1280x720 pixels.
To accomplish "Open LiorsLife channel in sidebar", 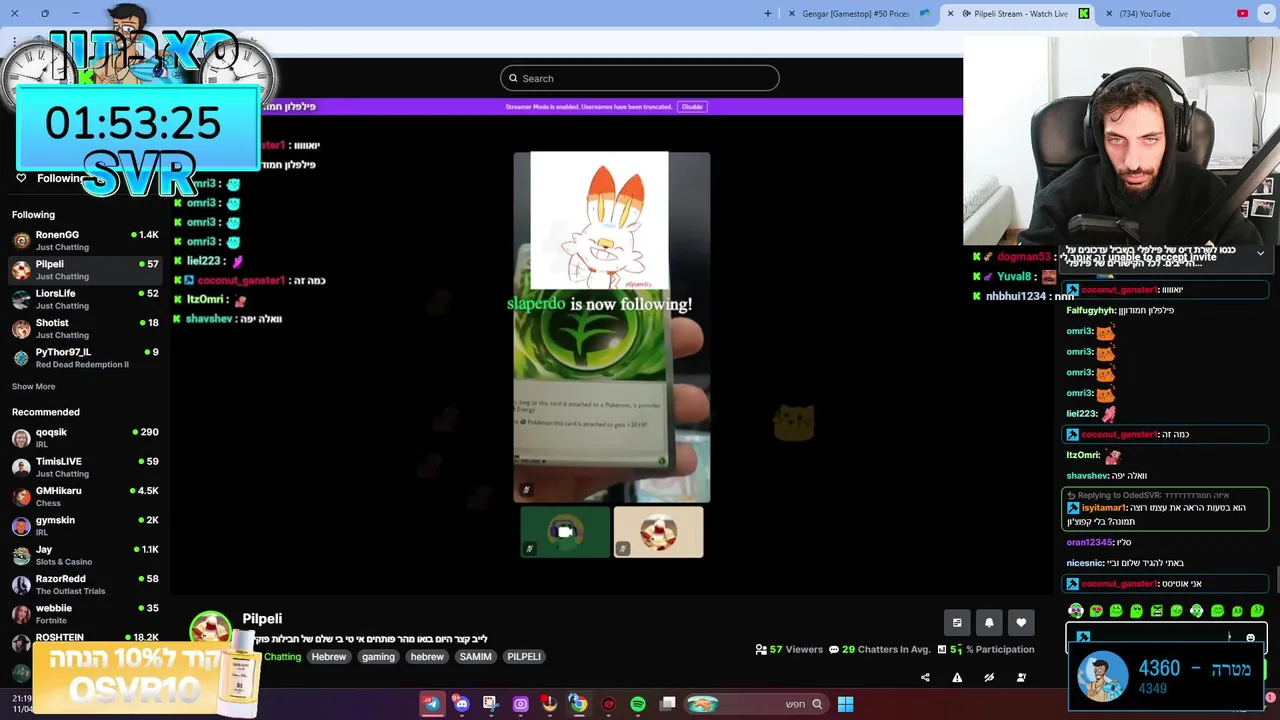I will pos(85,299).
